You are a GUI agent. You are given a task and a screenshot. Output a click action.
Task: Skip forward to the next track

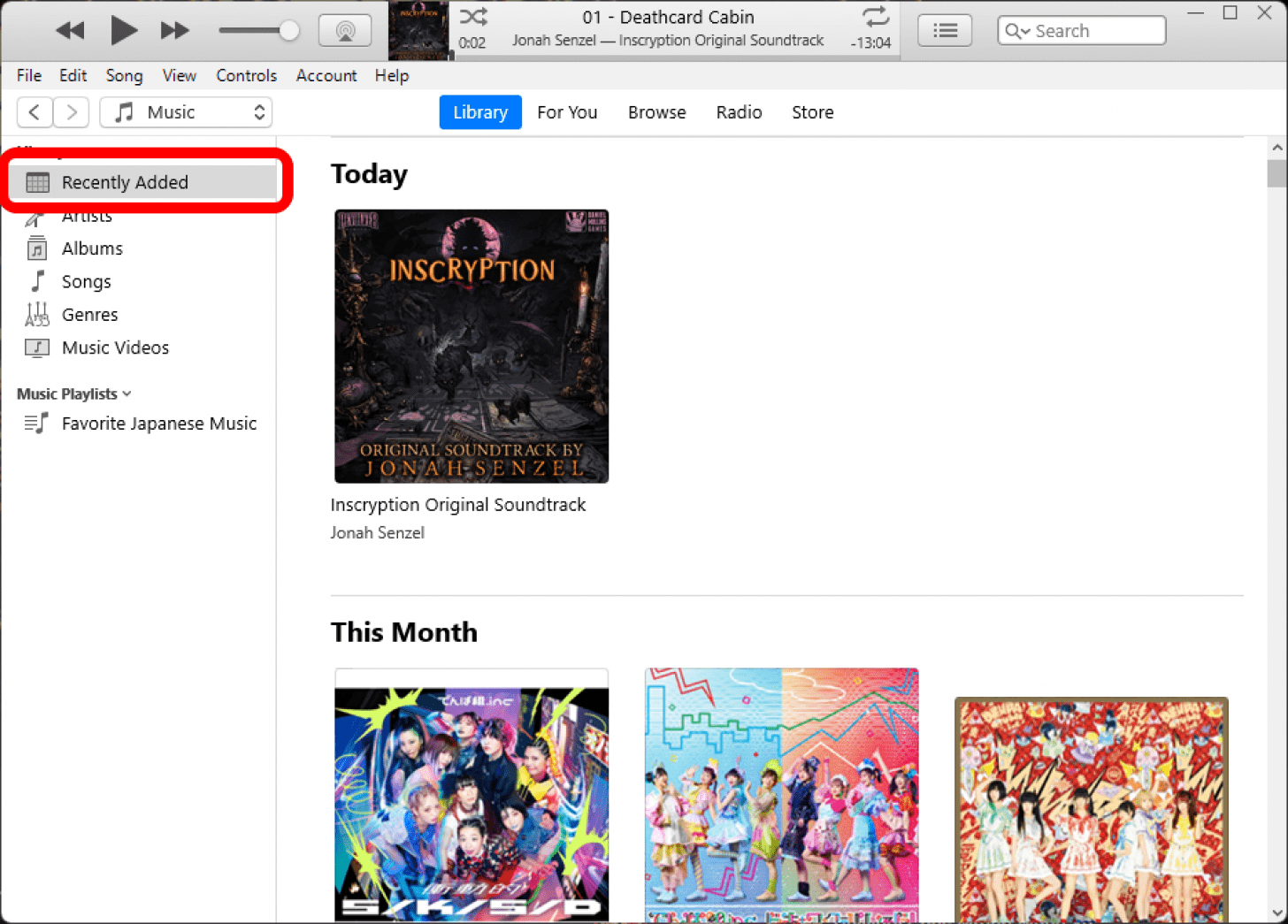tap(174, 31)
